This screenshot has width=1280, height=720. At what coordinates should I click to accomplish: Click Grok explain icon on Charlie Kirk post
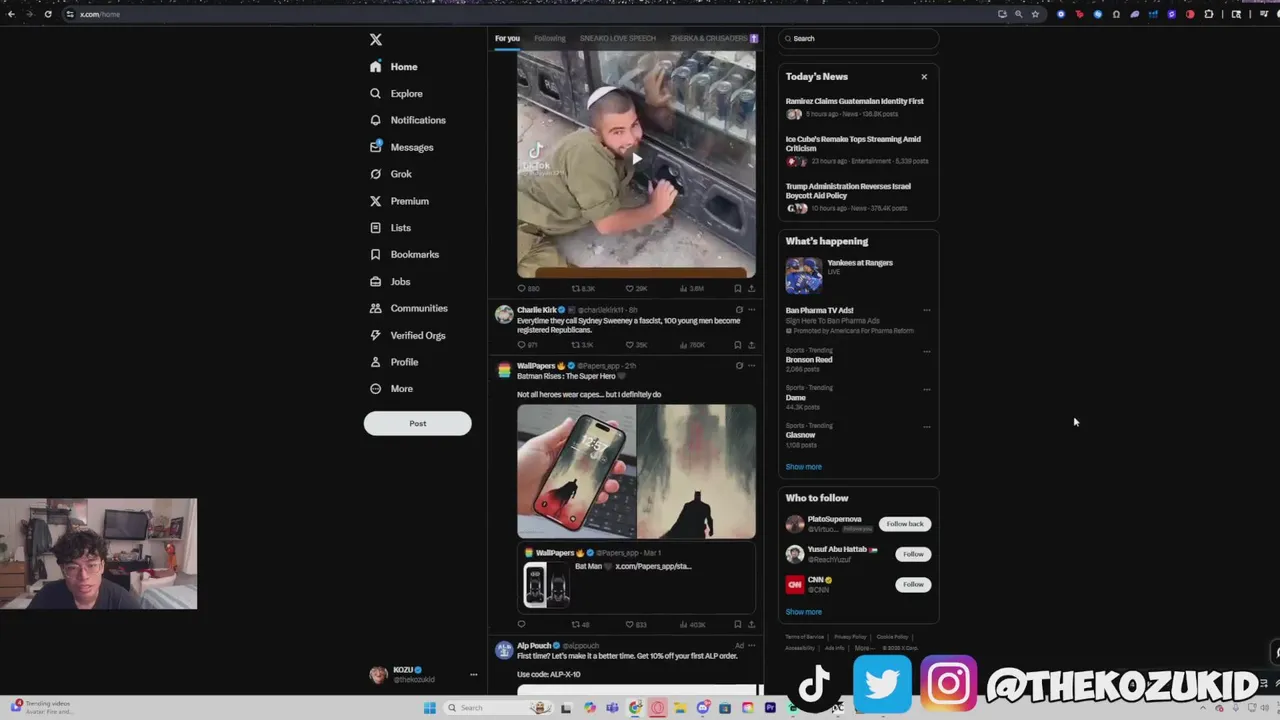point(739,310)
